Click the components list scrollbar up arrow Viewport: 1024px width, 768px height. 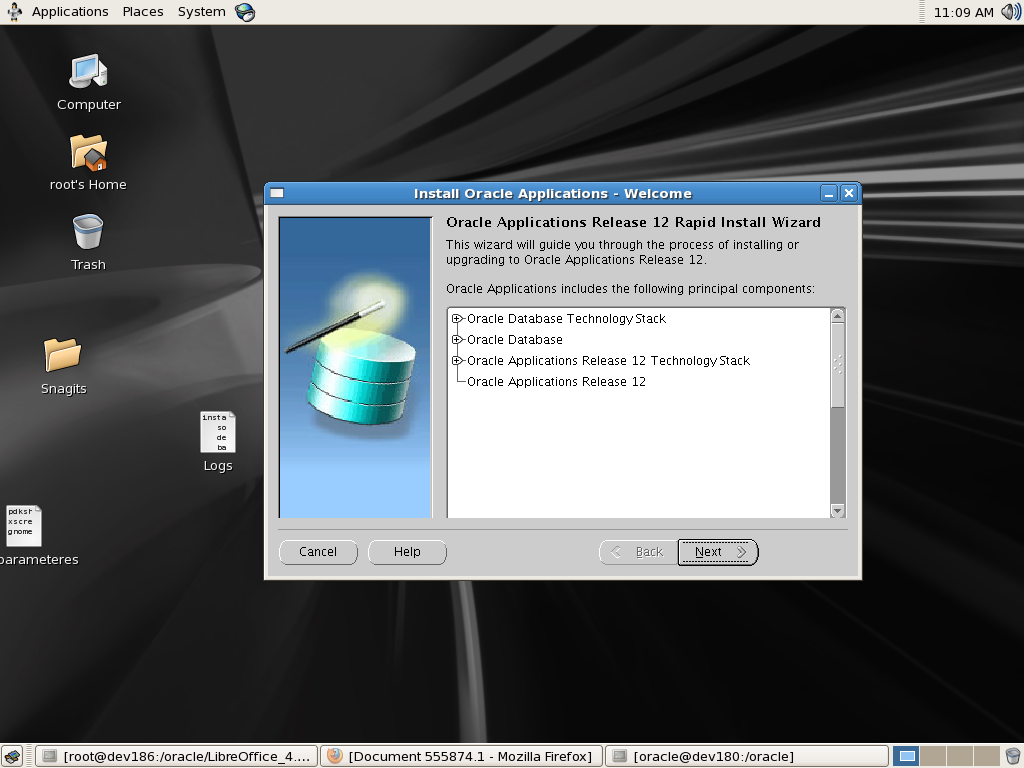click(838, 316)
